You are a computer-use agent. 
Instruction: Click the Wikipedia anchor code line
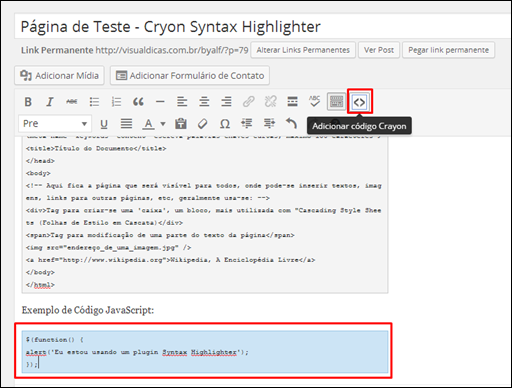tap(171, 260)
